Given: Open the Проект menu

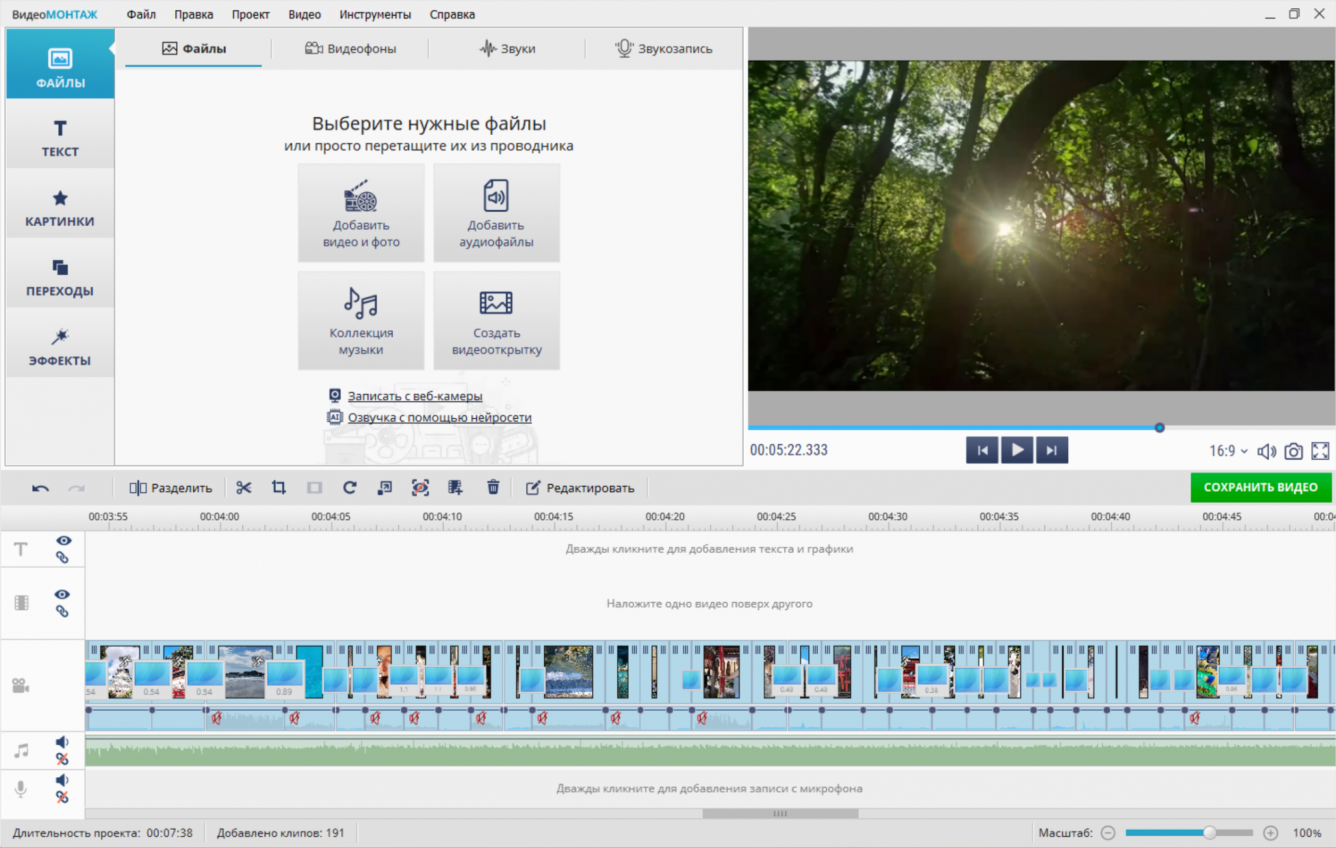Looking at the screenshot, I should pos(251,15).
